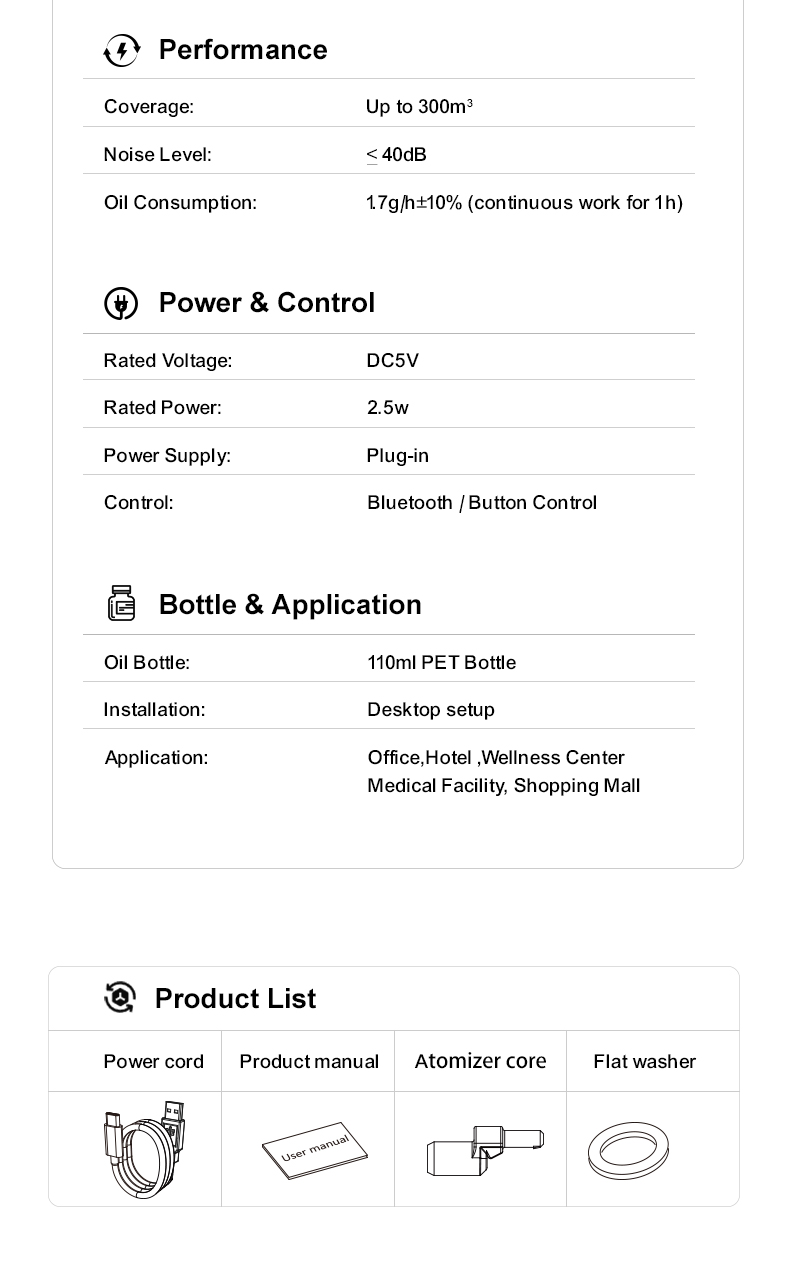Viewport: 790px width, 1270px height.
Task: Click the Coverage value Up to 300m³
Action: [x=419, y=106]
